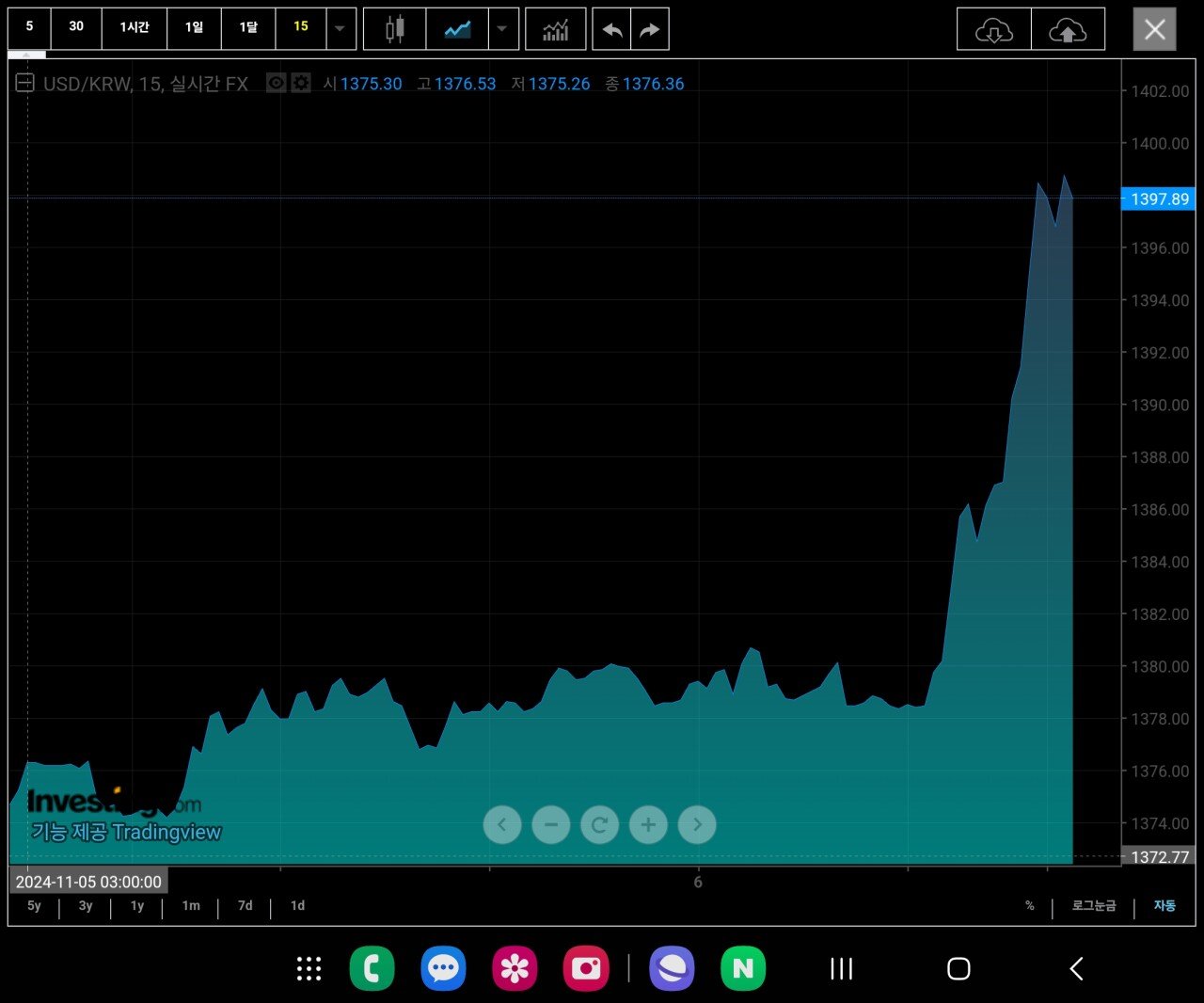This screenshot has height=1003, width=1204.
Task: Toggle 자동 auto scale
Action: click(x=1164, y=905)
